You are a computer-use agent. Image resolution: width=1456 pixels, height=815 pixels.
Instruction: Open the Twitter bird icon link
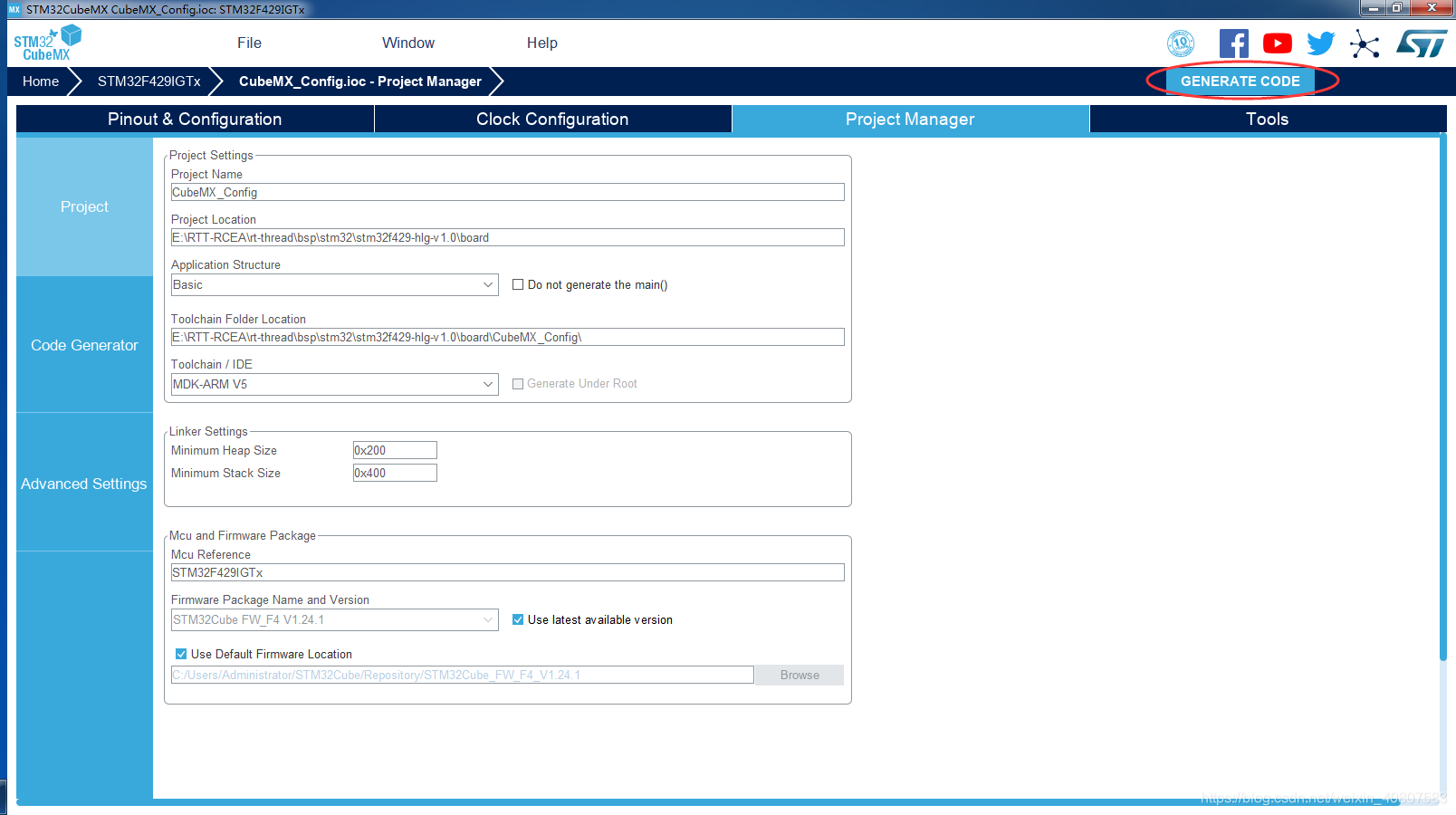pyautogui.click(x=1321, y=43)
